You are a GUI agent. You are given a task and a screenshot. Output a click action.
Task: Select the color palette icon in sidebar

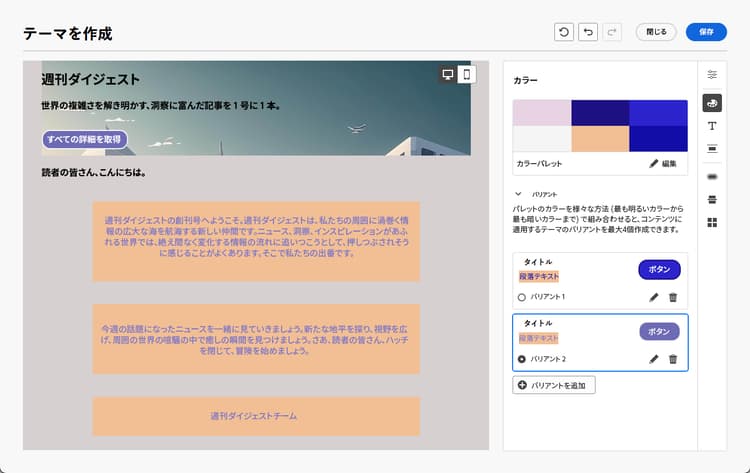(x=712, y=103)
